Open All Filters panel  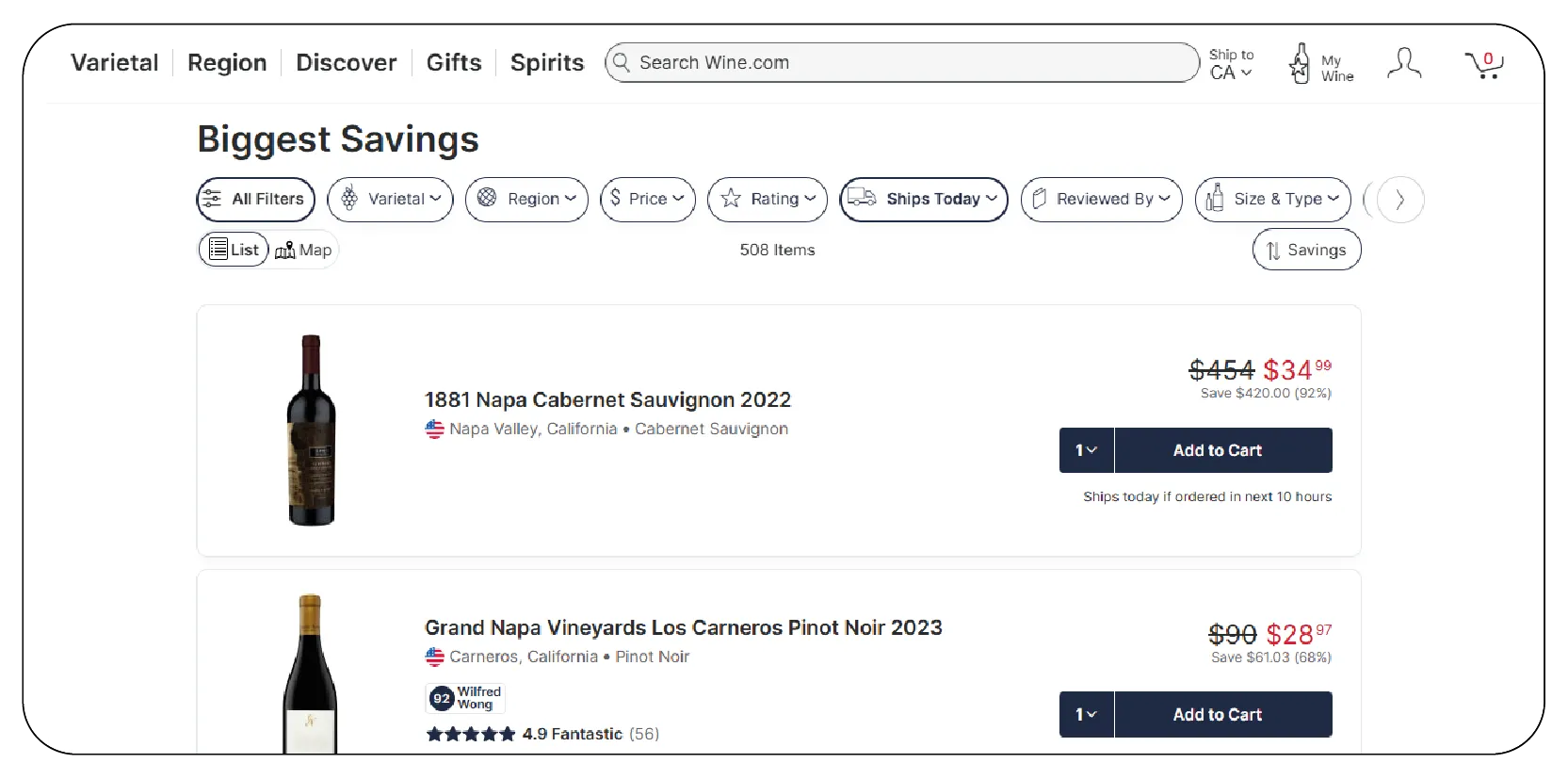(255, 199)
